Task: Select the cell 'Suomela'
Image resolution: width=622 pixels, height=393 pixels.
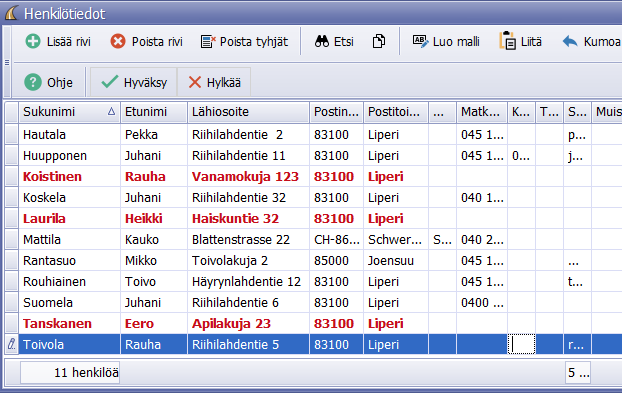Action: 69,303
